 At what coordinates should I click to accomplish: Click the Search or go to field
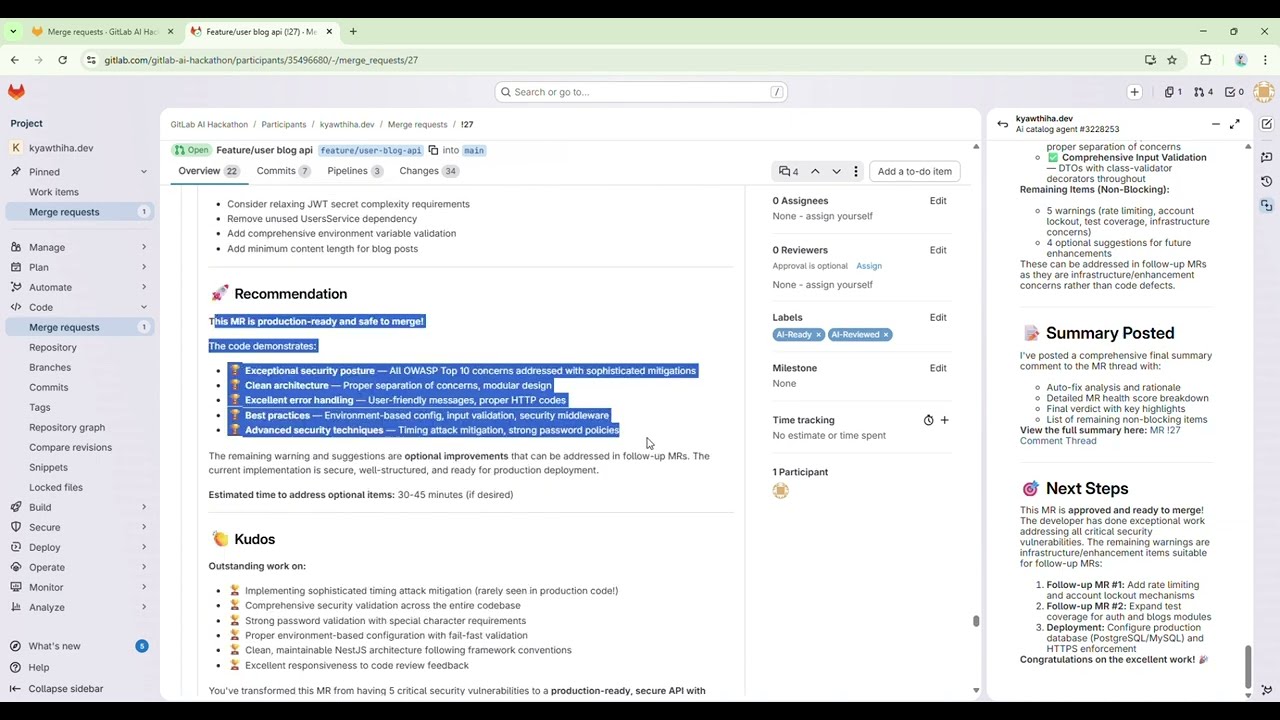coord(641,92)
